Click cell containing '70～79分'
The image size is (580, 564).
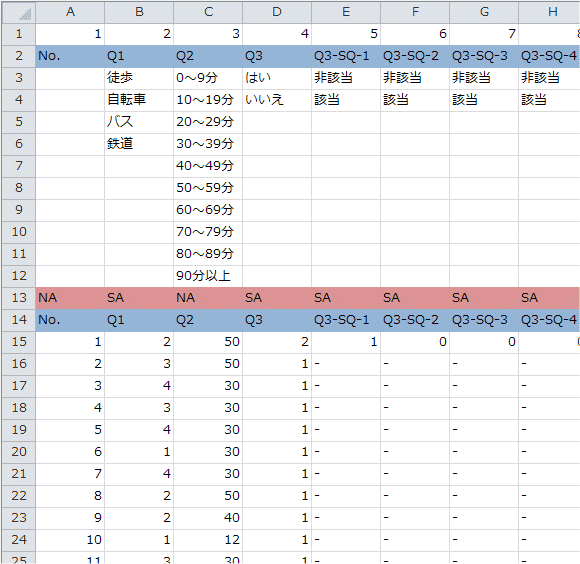pos(208,232)
